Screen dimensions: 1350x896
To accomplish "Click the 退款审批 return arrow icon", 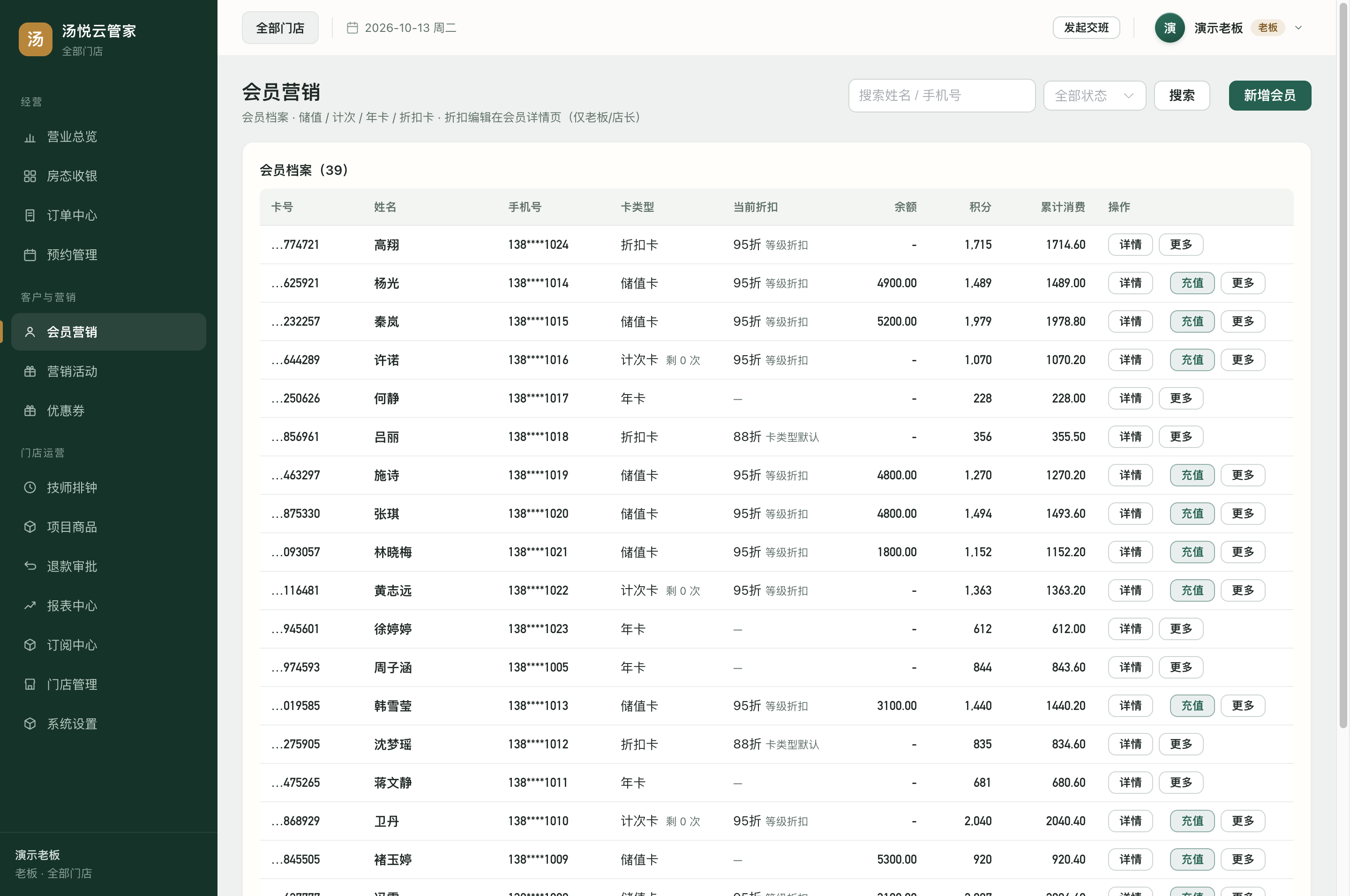I will [x=30, y=566].
